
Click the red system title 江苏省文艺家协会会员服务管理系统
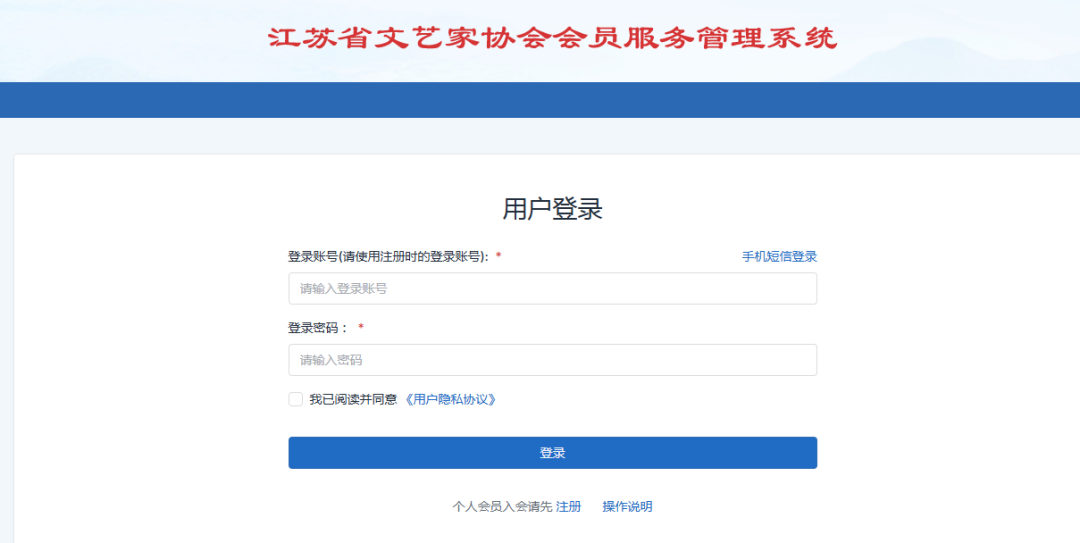[x=552, y=38]
